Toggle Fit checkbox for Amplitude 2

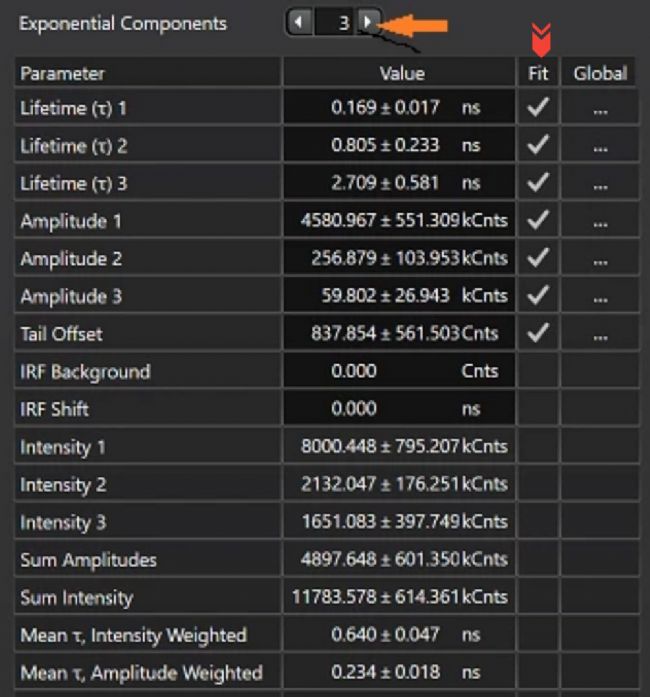click(x=538, y=258)
